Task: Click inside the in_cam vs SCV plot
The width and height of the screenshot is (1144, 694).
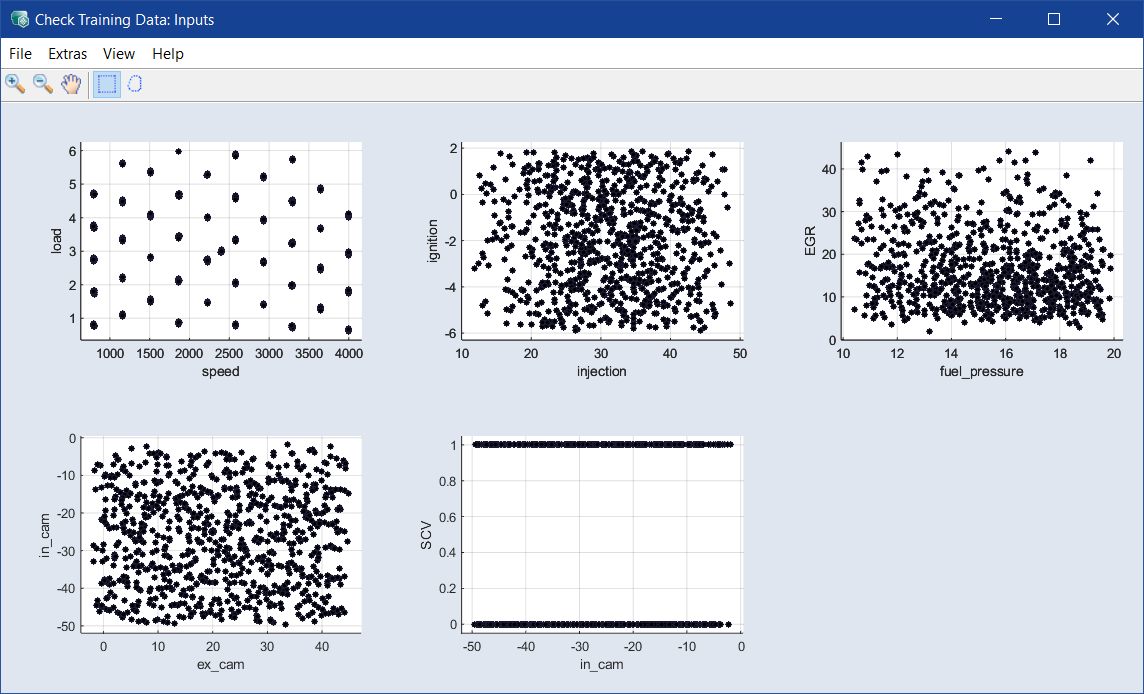Action: [600, 534]
